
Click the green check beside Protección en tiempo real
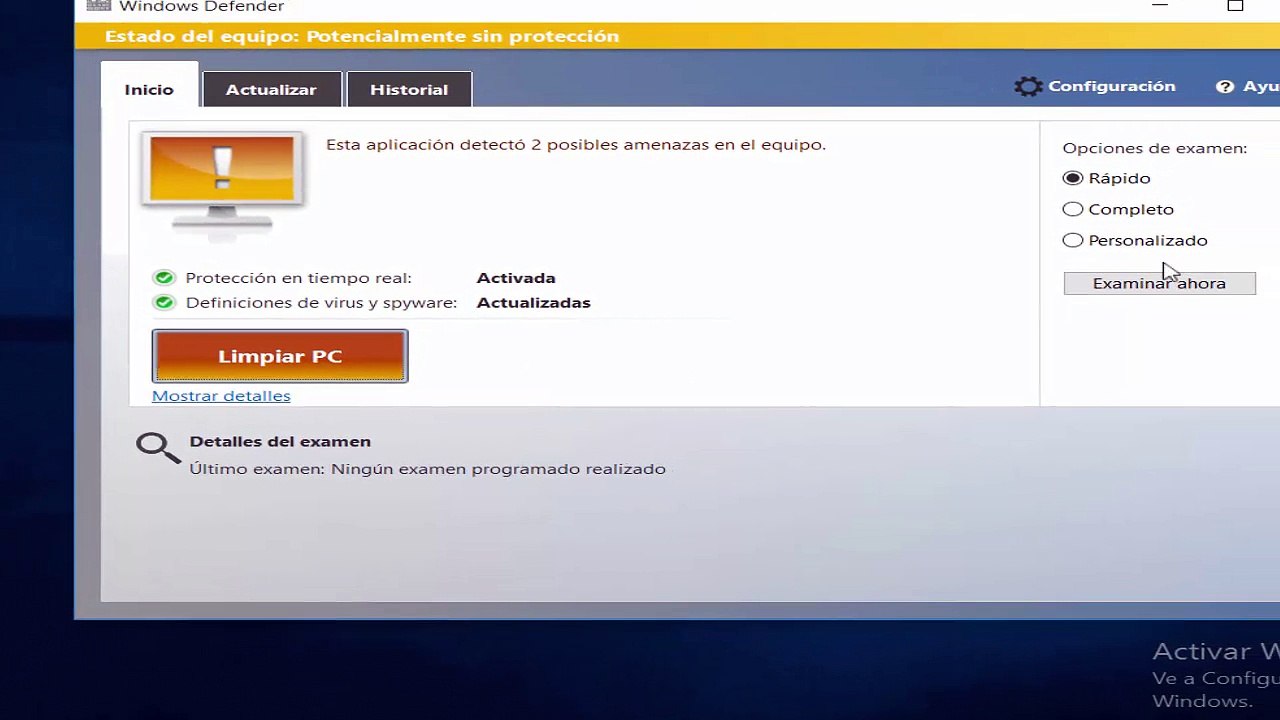164,278
